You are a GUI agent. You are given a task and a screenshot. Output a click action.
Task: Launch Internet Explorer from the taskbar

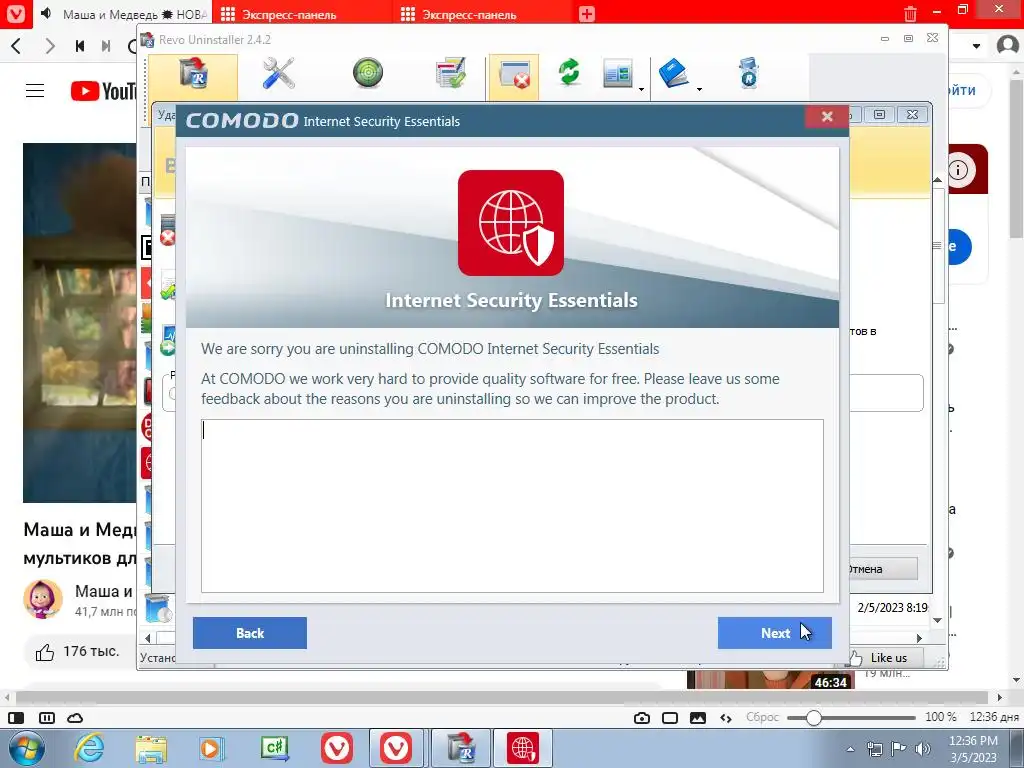(x=89, y=748)
